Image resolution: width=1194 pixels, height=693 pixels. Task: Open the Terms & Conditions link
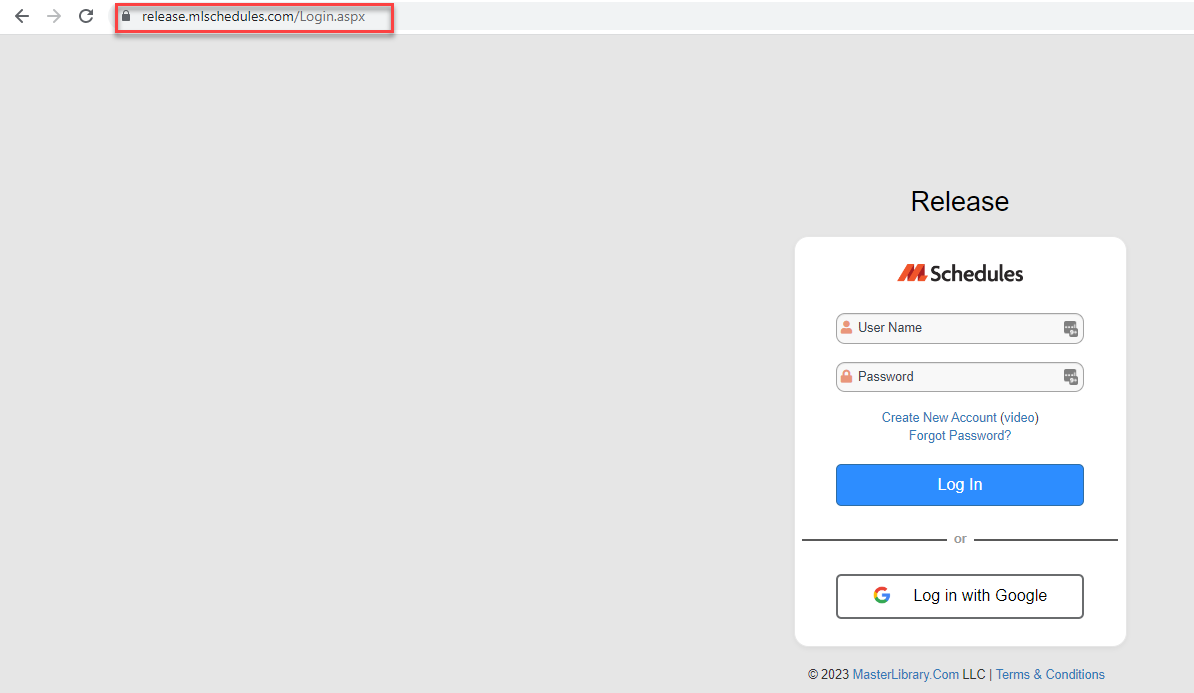click(x=1050, y=675)
